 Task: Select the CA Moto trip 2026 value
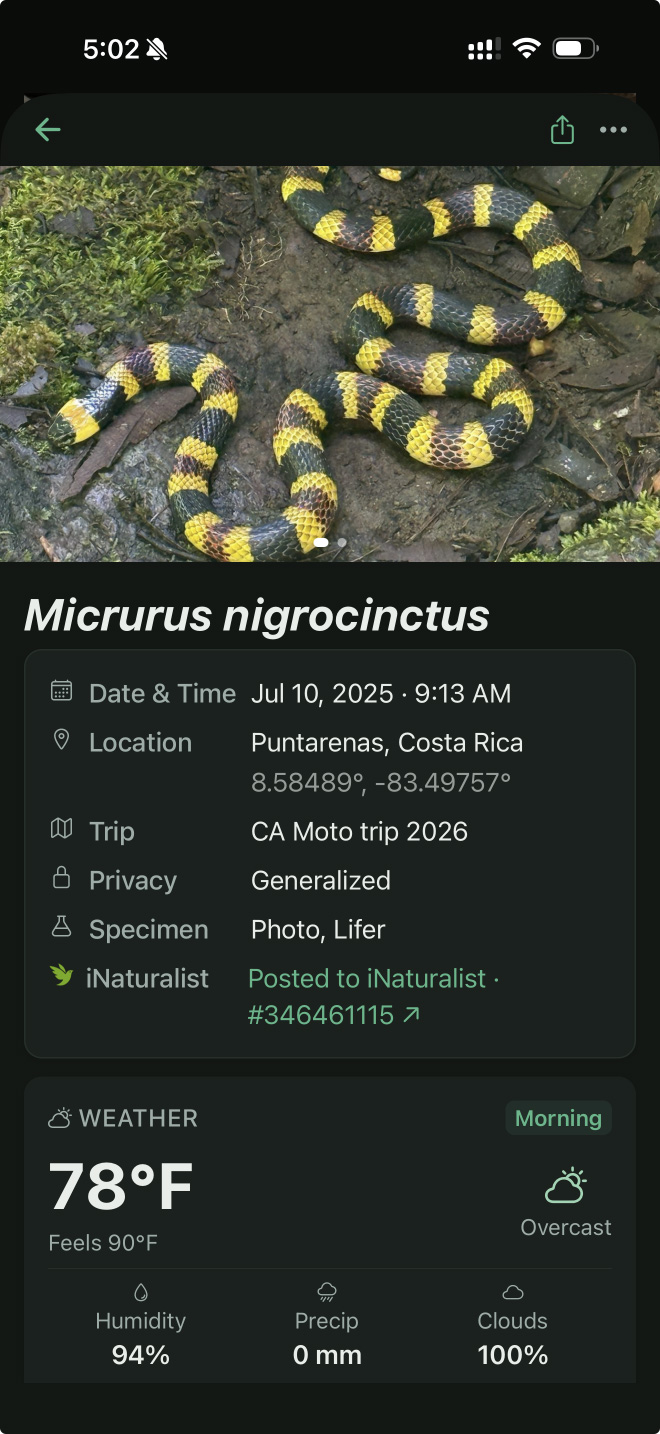click(359, 831)
